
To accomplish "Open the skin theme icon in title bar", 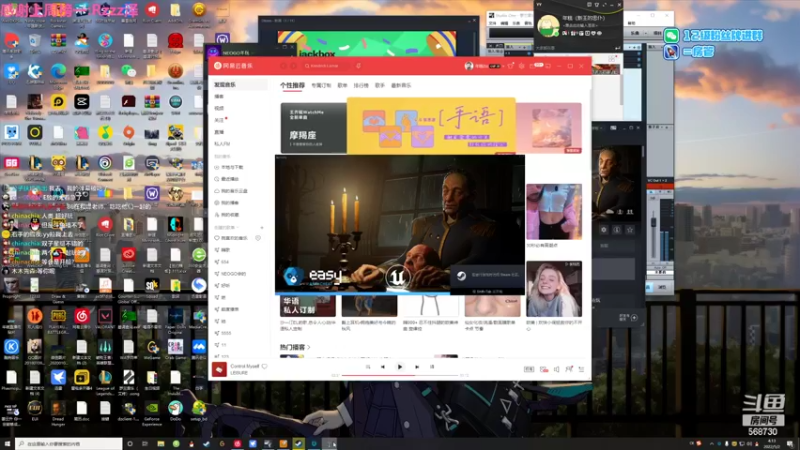I will 510,66.
